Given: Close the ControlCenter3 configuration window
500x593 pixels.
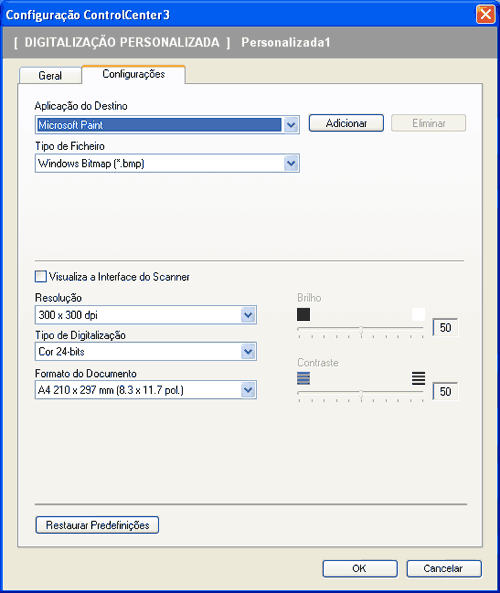Looking at the screenshot, I should (x=486, y=14).
